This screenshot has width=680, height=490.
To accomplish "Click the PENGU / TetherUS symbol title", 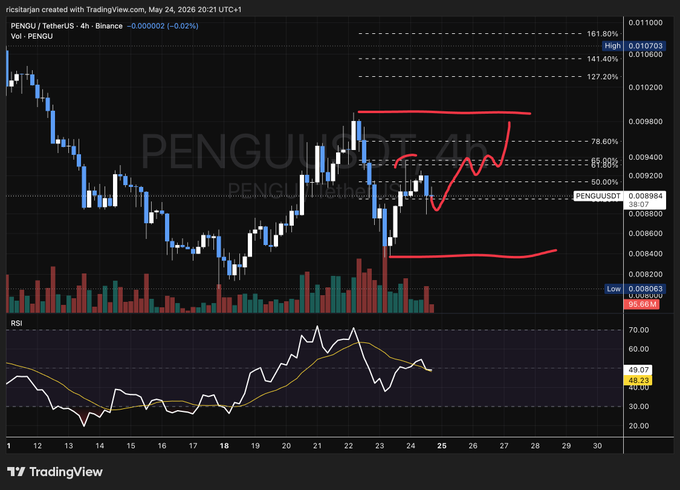I will 66,26.
